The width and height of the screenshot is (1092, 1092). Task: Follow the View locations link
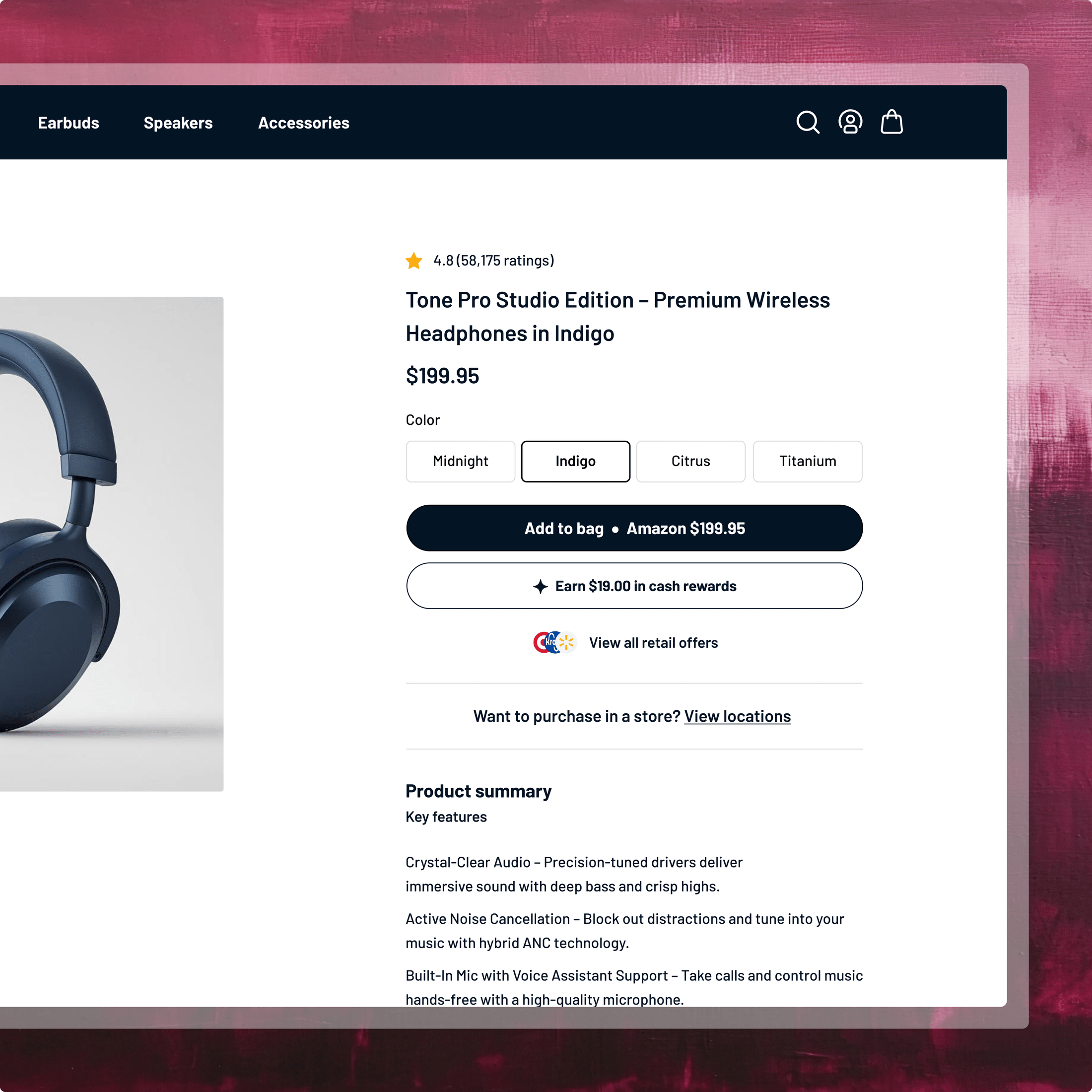[737, 716]
